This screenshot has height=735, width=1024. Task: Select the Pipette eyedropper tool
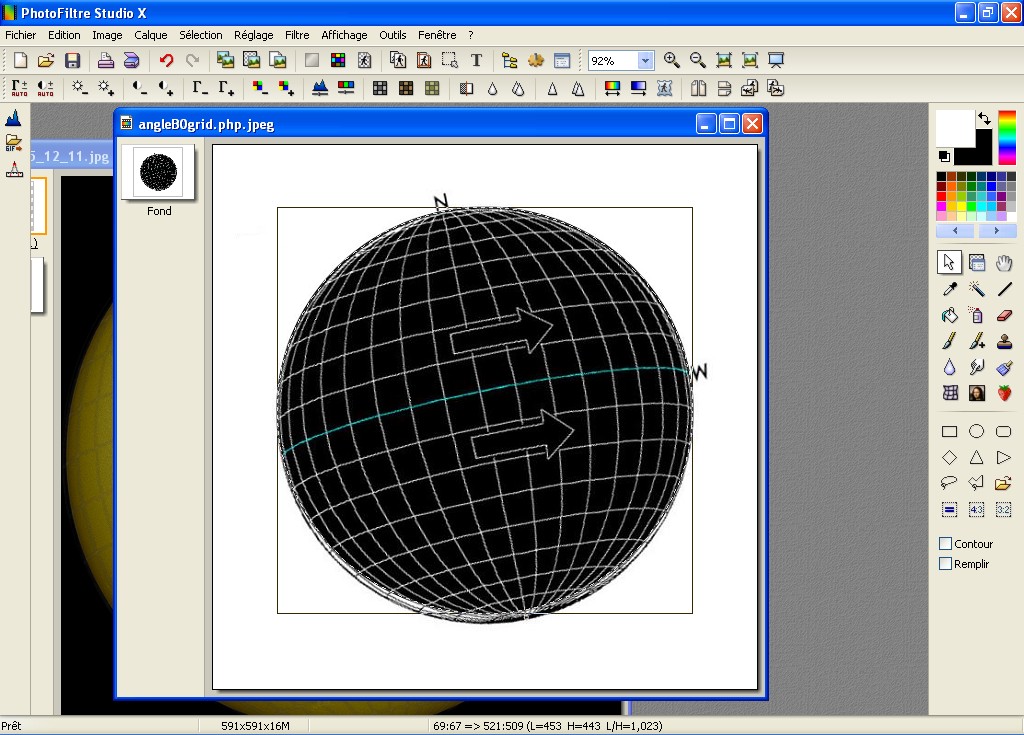(x=950, y=289)
